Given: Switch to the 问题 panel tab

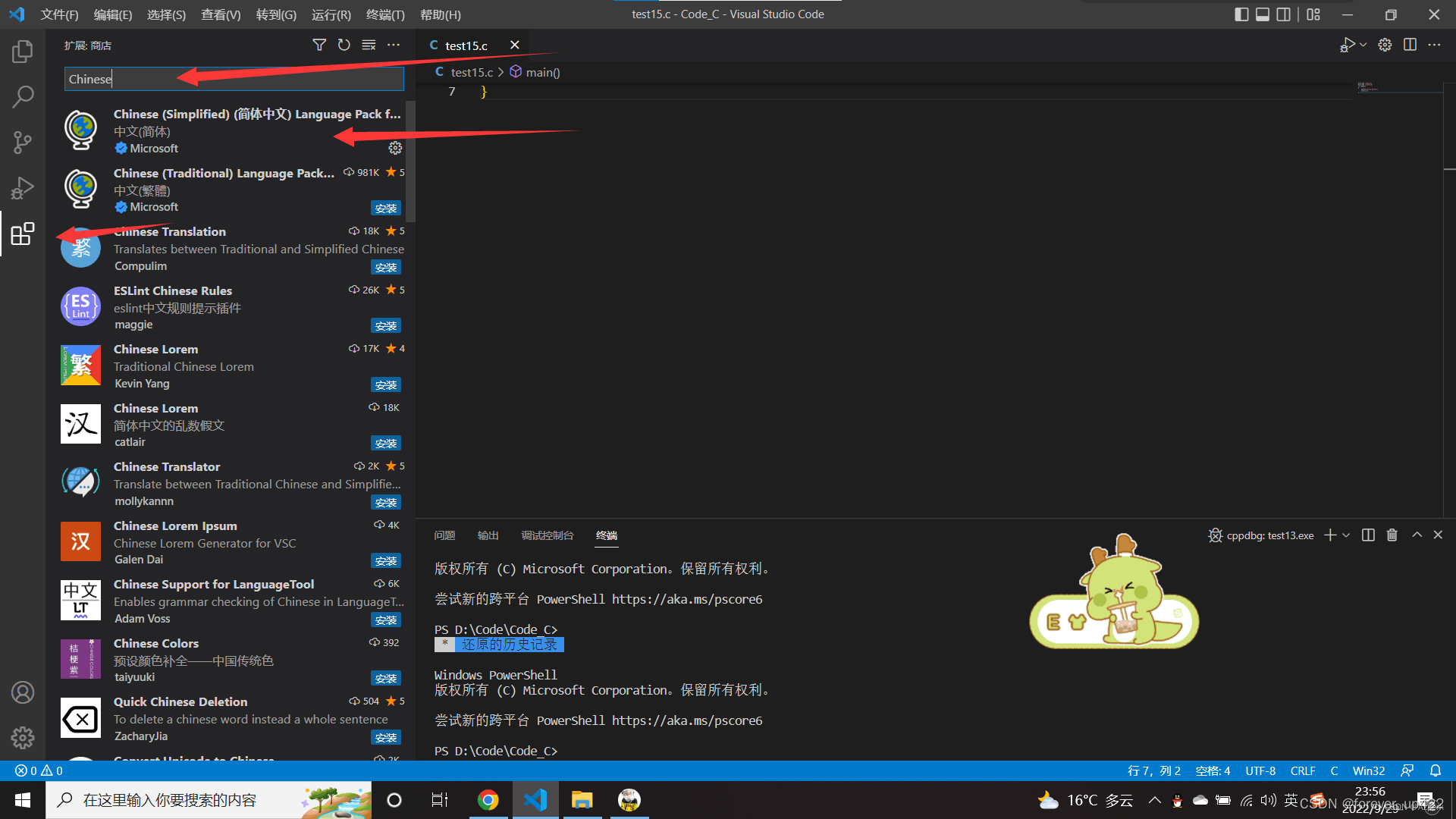Looking at the screenshot, I should pos(444,535).
